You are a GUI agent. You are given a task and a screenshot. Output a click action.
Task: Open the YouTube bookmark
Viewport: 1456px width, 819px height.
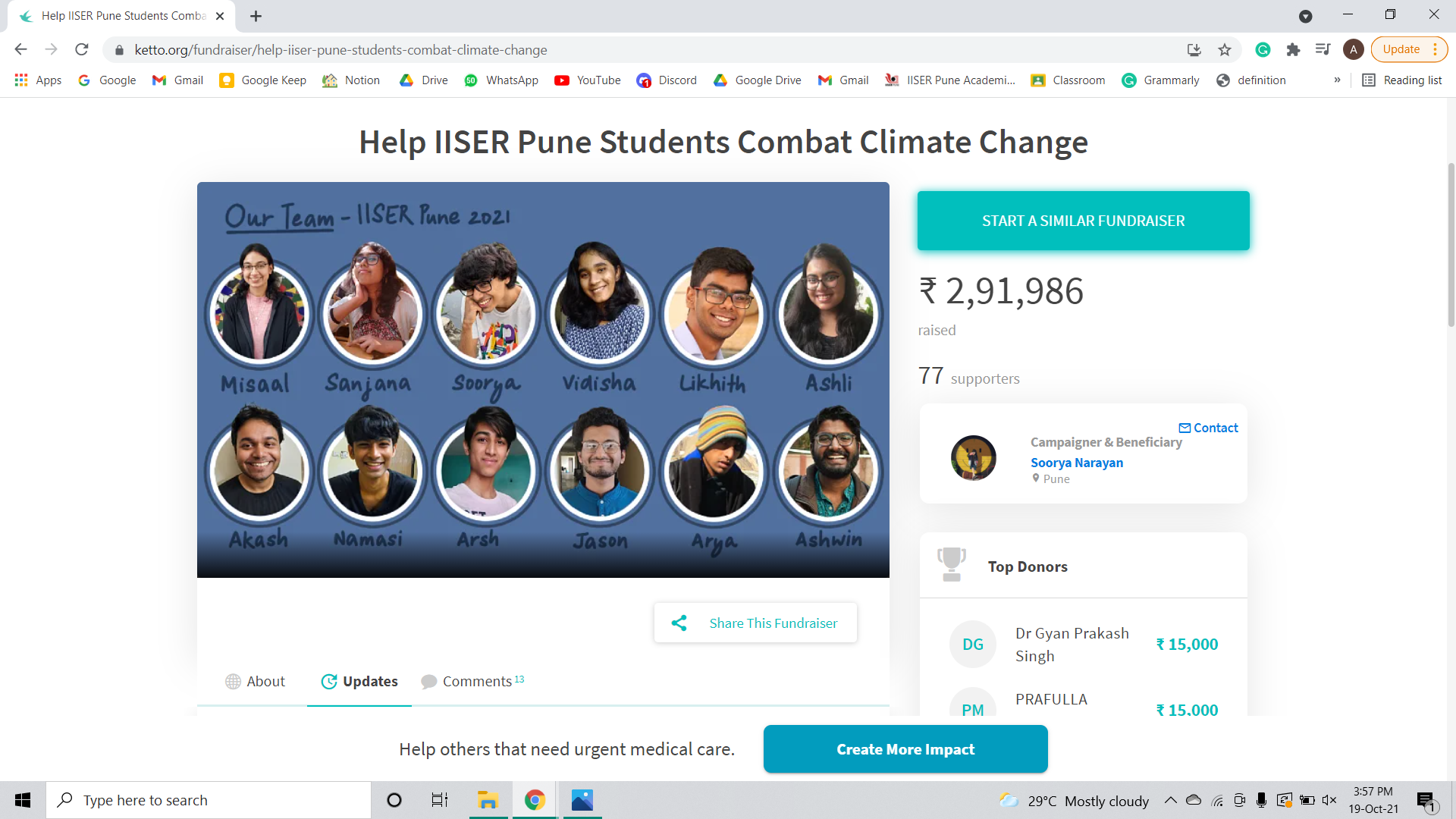[588, 80]
